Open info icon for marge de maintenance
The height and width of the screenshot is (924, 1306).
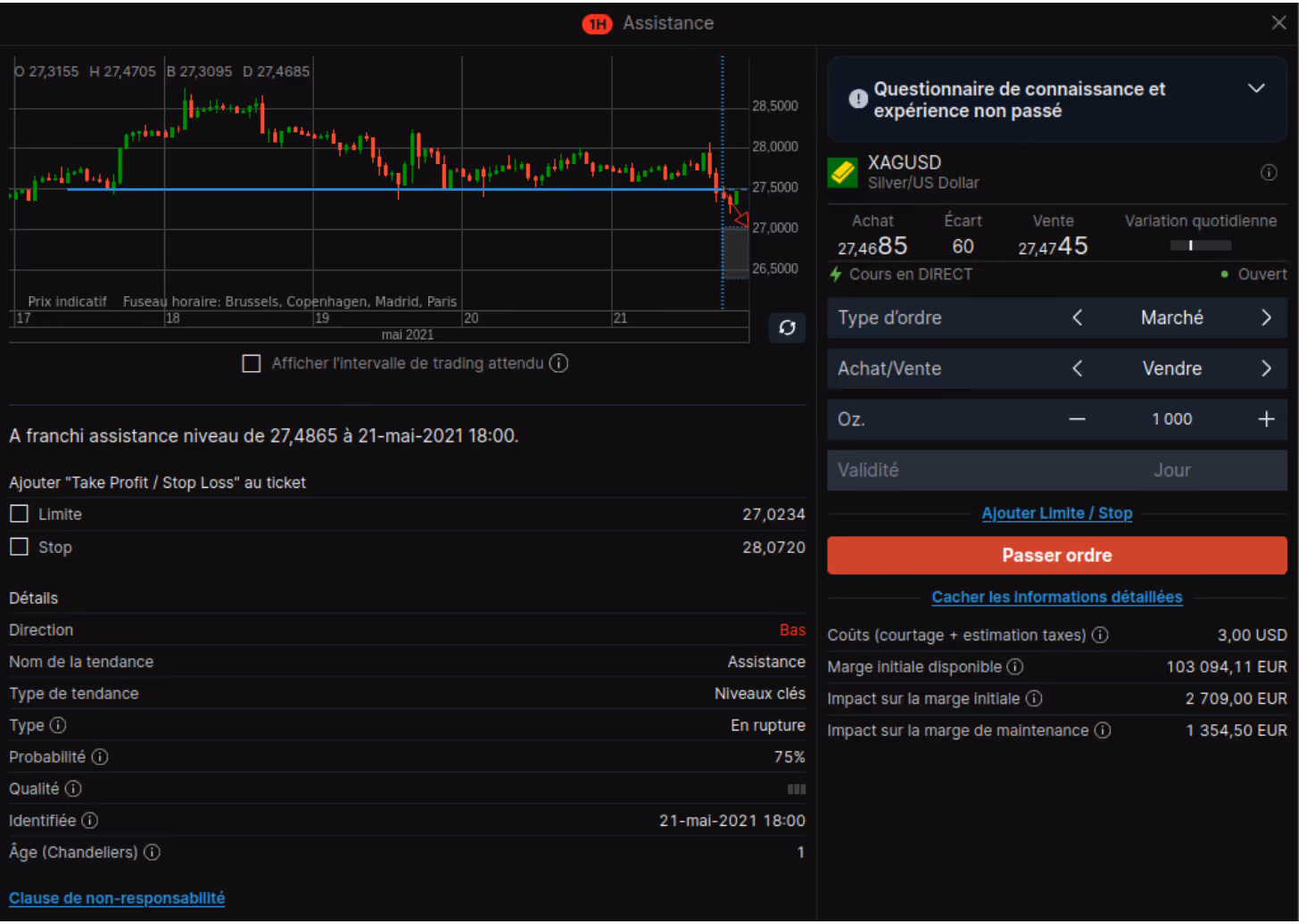[x=1103, y=730]
